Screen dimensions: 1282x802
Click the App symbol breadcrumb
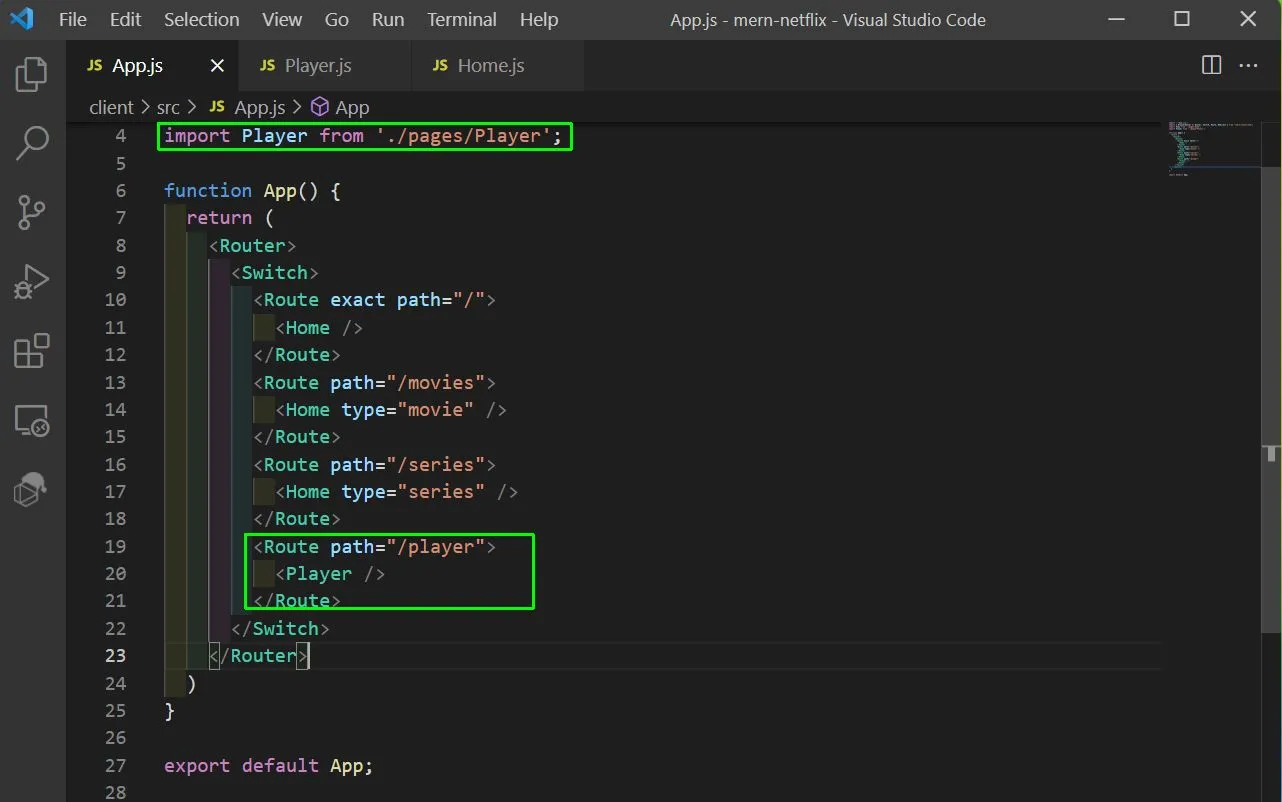pyautogui.click(x=341, y=107)
